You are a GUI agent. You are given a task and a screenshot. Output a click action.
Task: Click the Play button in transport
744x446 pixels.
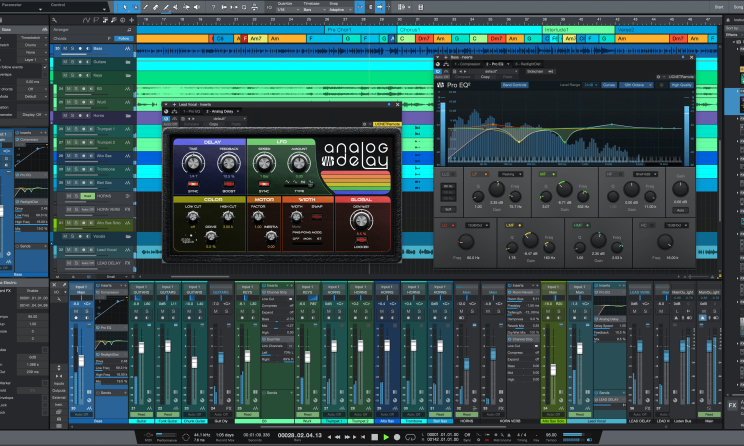pos(386,437)
